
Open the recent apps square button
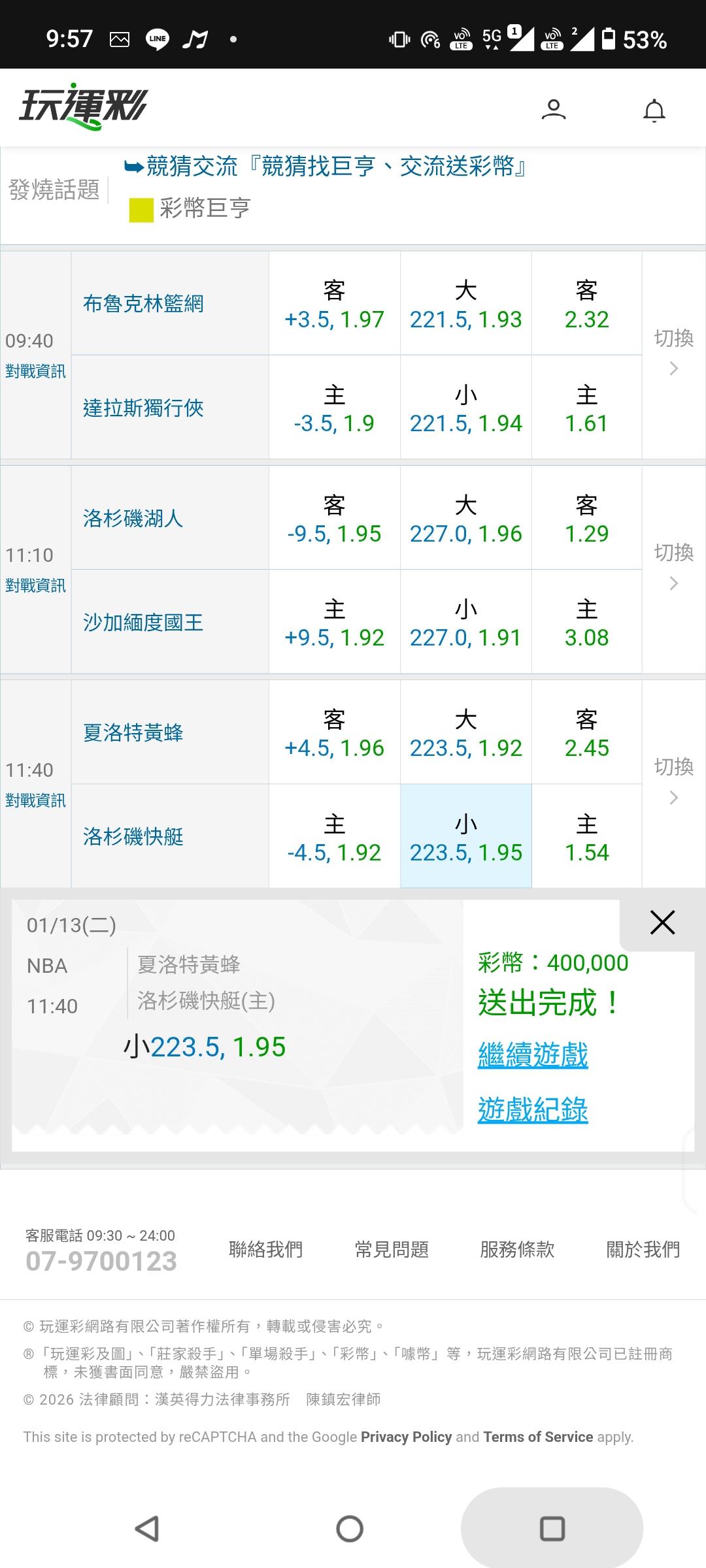click(x=552, y=1528)
